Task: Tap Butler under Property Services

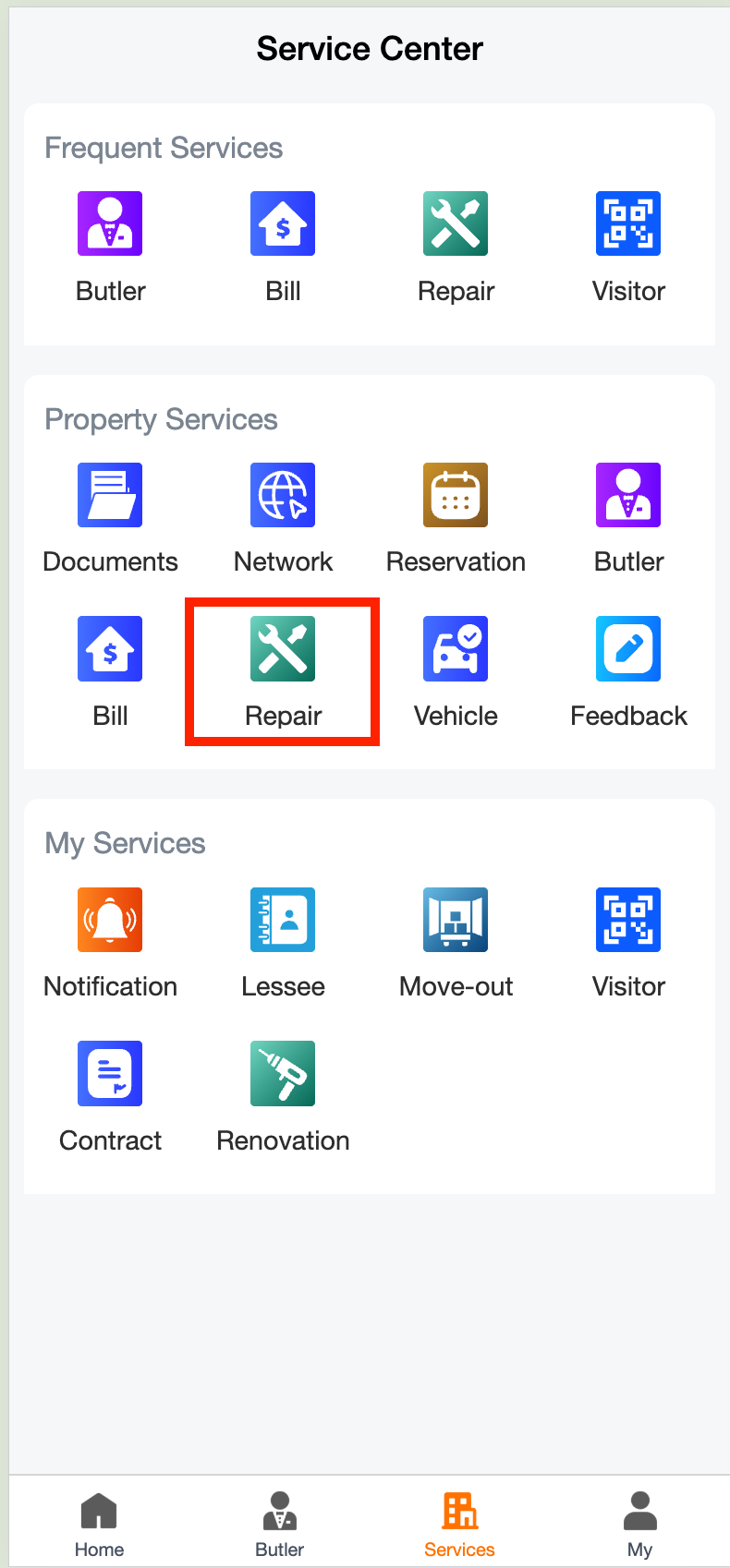Action: pos(628,496)
